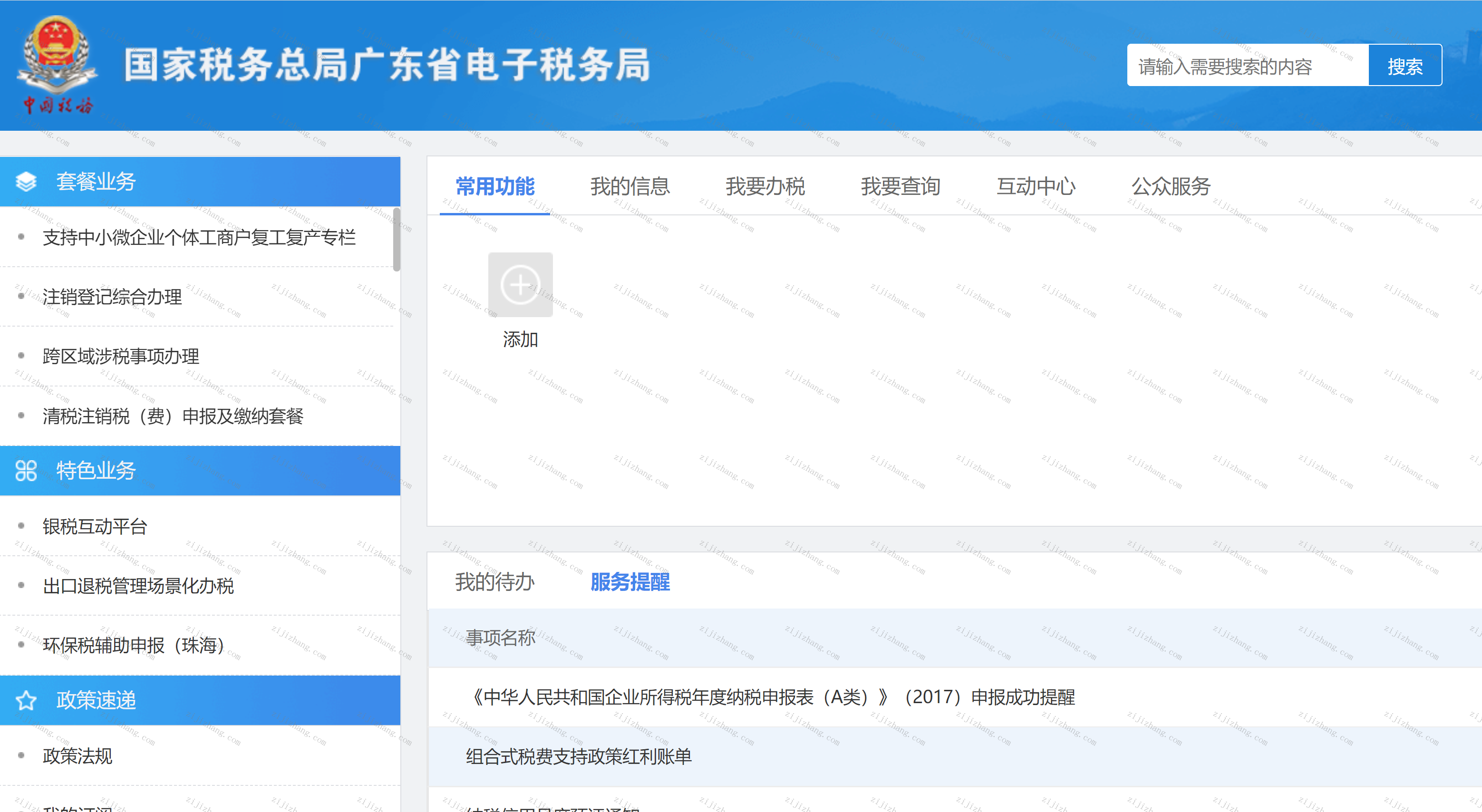Open 环保税辅助申报（珠海）
Image resolution: width=1482 pixels, height=812 pixels.
coord(134,646)
